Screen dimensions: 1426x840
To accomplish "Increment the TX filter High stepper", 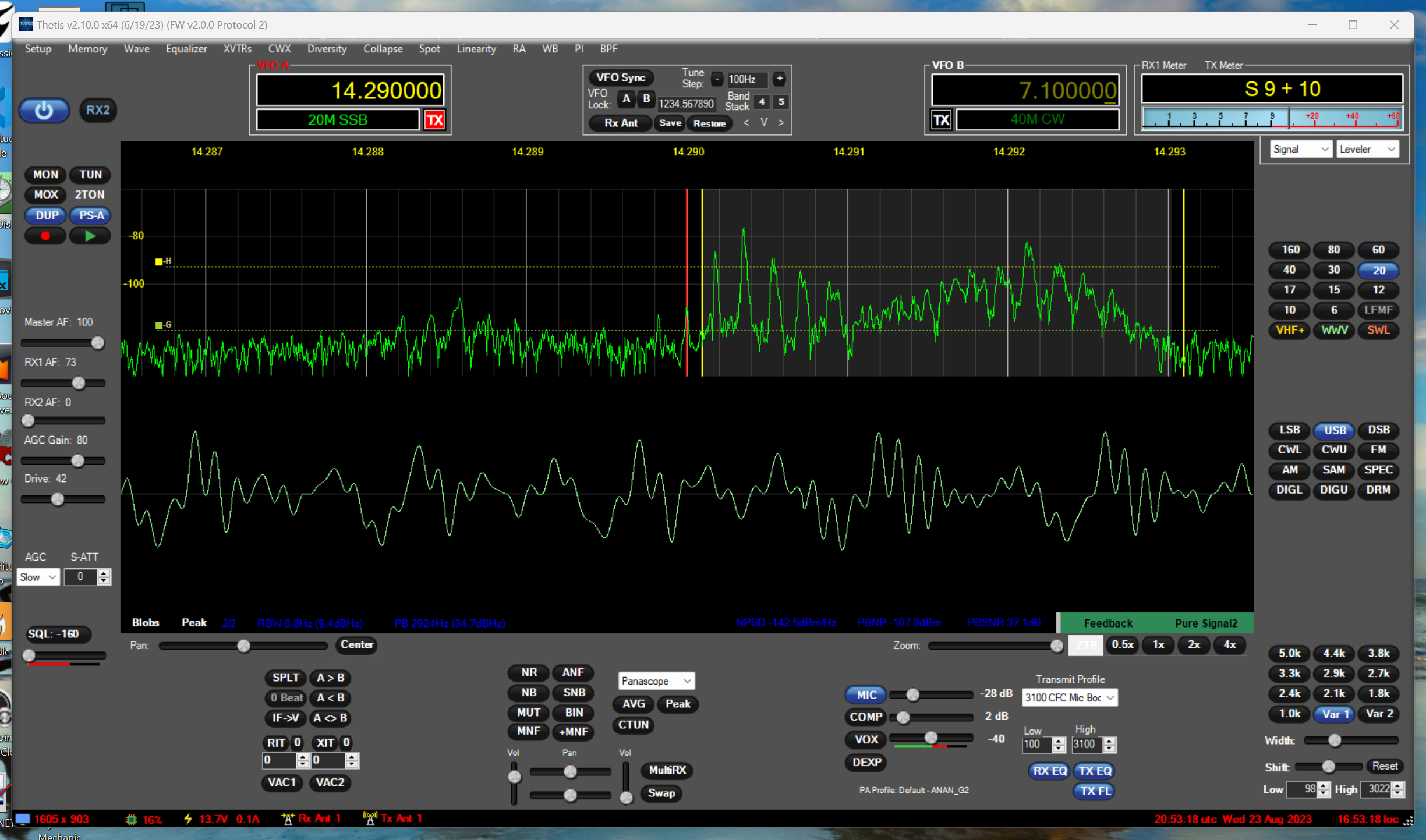I will [x=1110, y=740].
